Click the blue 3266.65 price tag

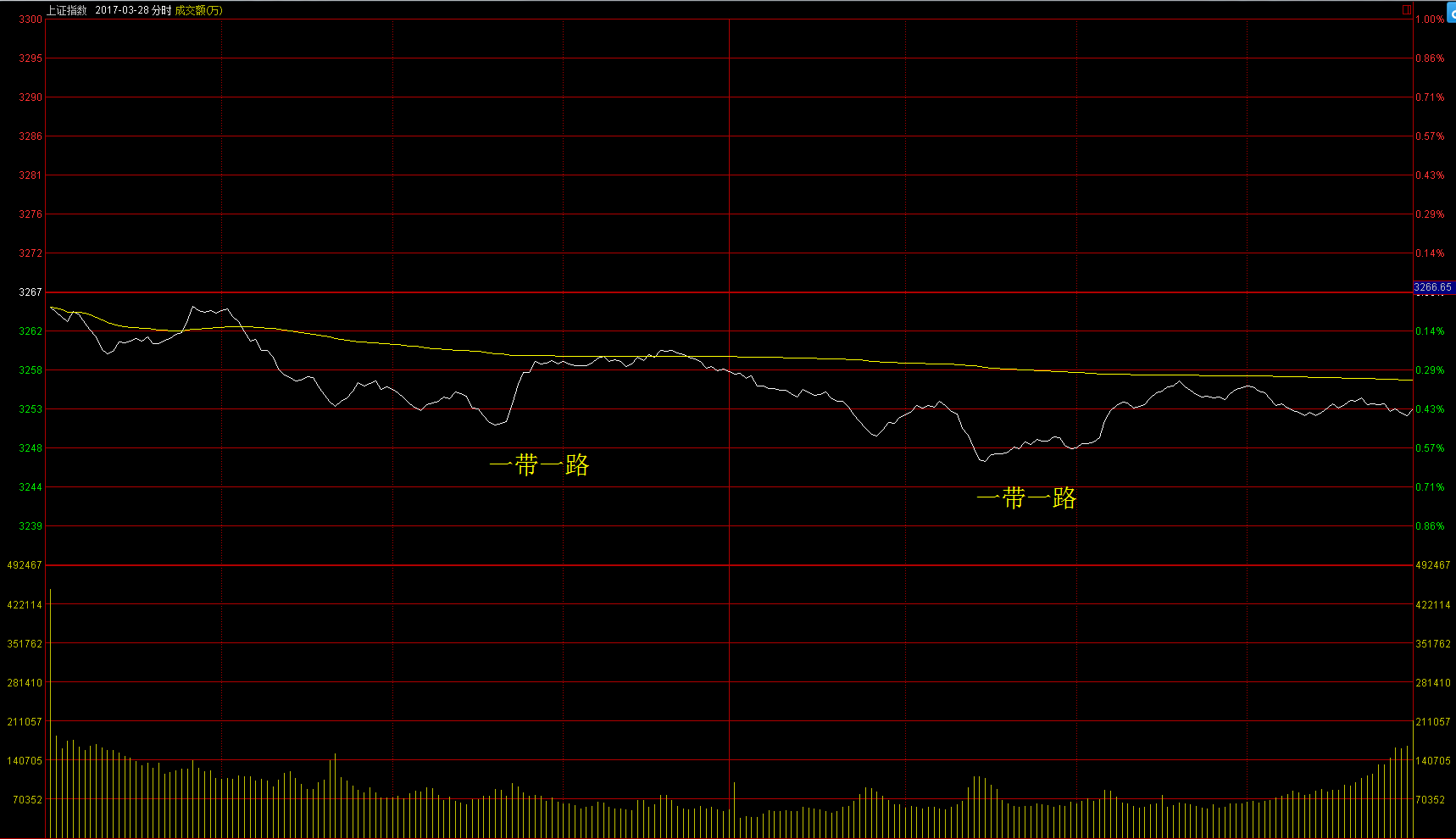click(x=1432, y=287)
